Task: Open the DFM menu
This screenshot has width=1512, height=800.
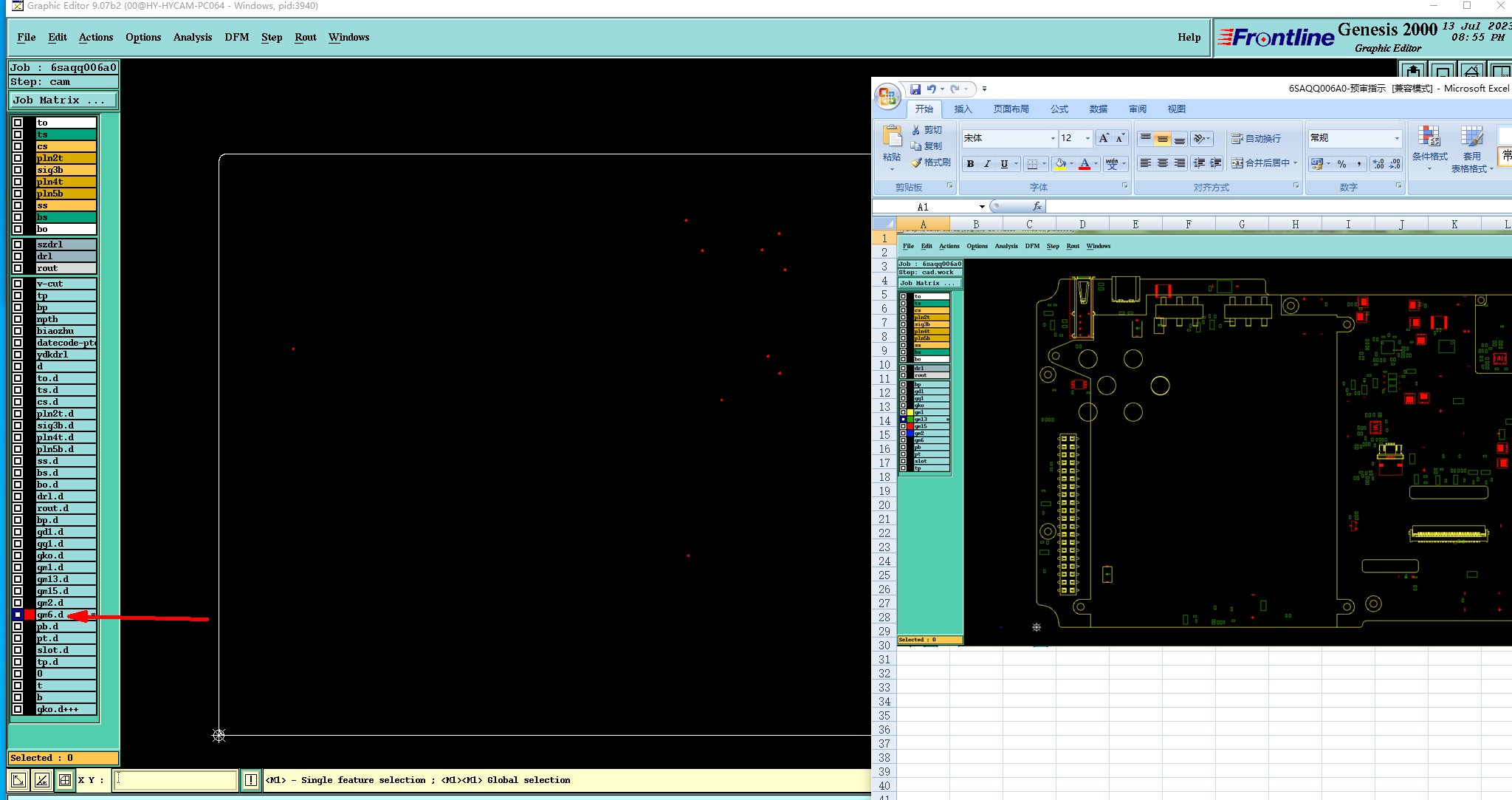Action: coord(236,37)
